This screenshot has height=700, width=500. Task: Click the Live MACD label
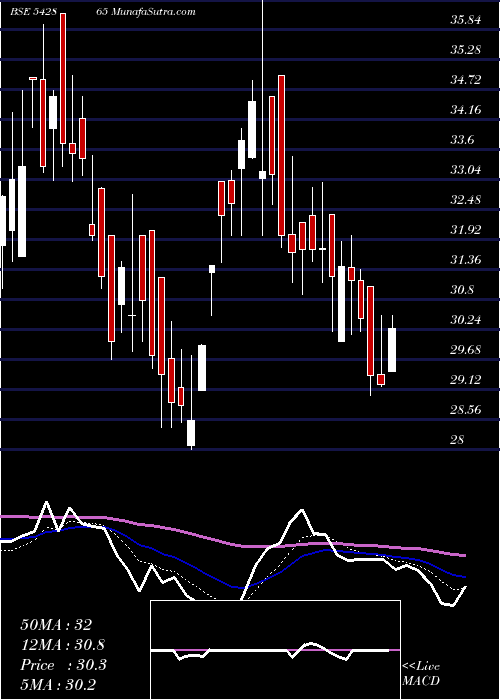(x=421, y=674)
